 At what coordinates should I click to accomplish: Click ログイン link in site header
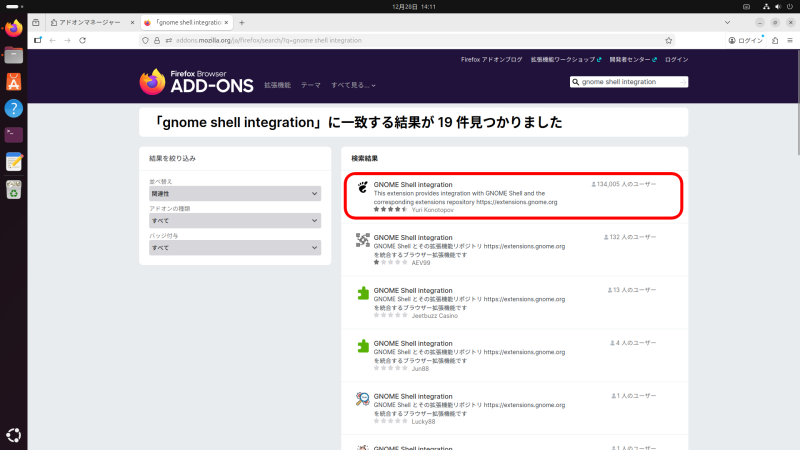(x=677, y=60)
